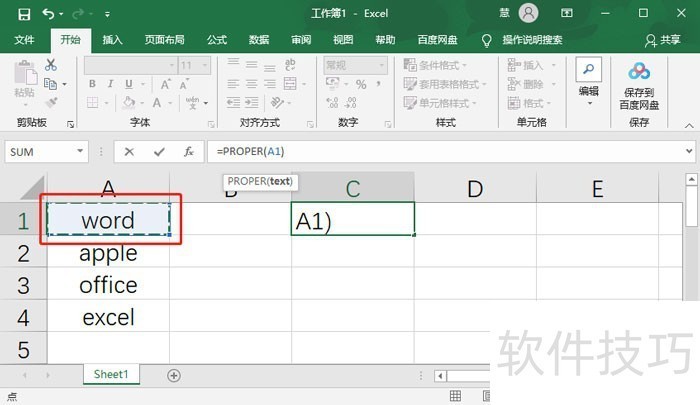Open the font size dropdown

pos(205,66)
